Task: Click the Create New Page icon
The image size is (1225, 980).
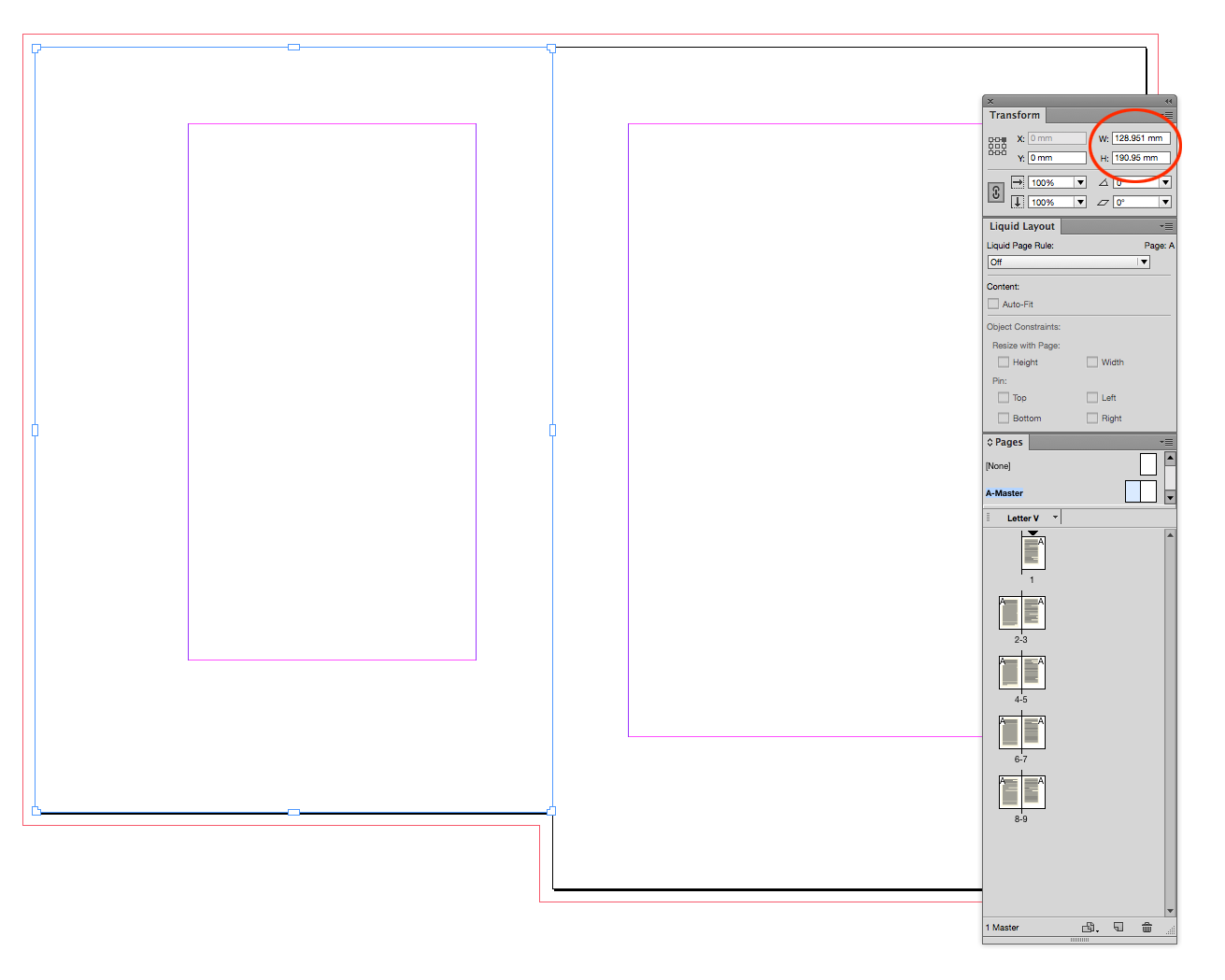Action: pos(1118,927)
